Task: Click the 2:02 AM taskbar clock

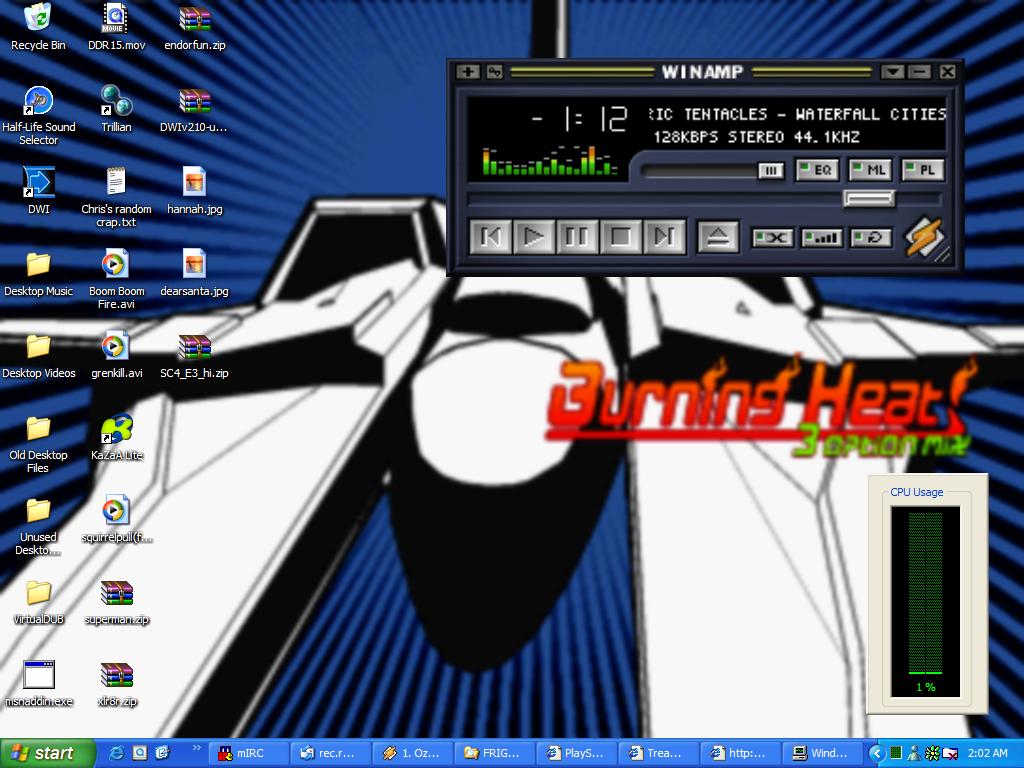Action: coord(987,753)
